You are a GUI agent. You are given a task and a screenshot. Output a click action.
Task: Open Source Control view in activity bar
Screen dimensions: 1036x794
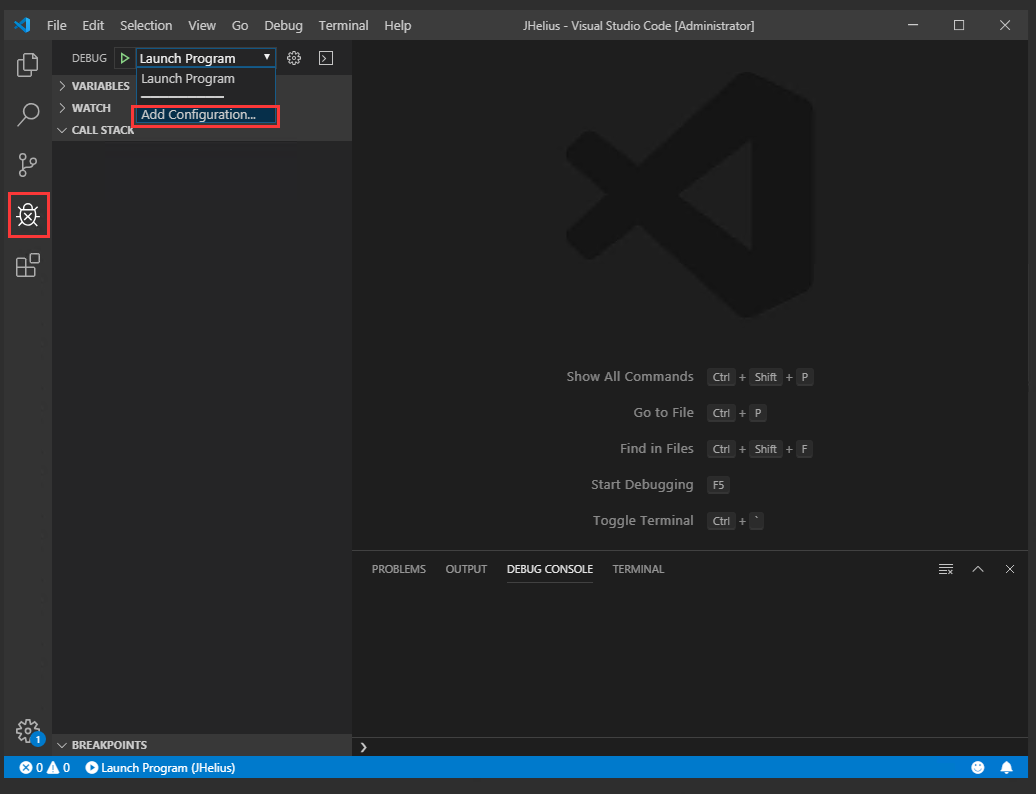click(28, 164)
